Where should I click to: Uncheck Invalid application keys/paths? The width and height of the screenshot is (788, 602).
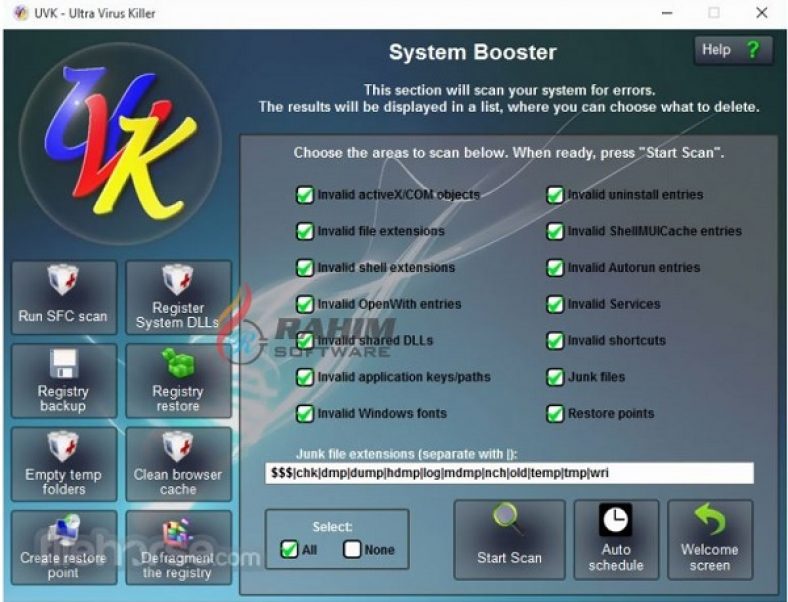coord(305,377)
